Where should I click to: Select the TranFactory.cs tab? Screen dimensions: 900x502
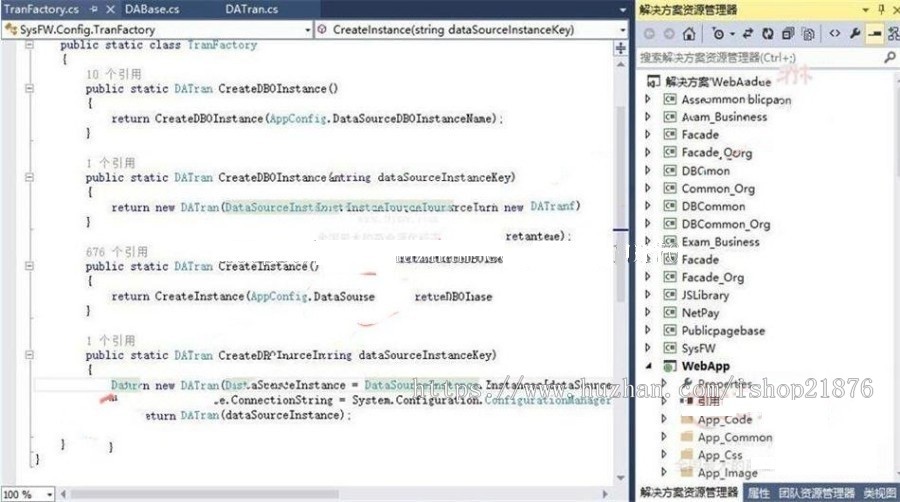click(x=41, y=9)
